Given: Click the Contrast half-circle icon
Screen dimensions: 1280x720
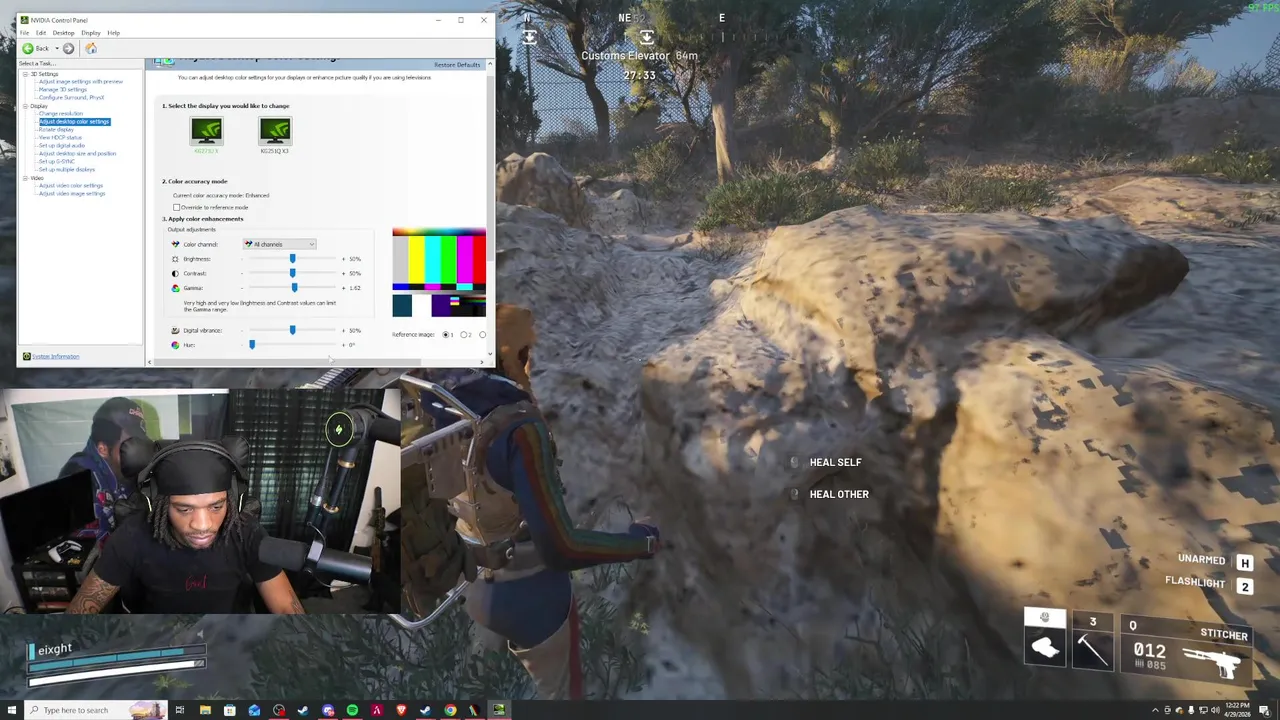Looking at the screenshot, I should tap(175, 273).
